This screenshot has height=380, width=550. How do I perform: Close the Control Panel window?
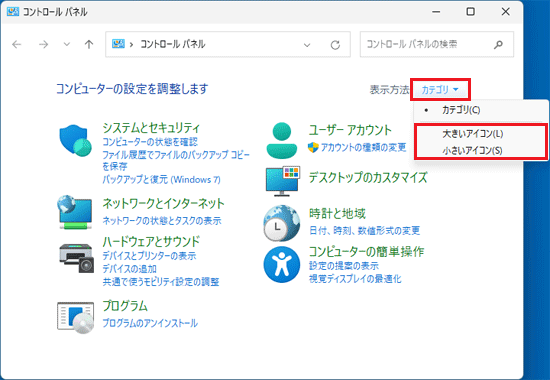click(x=505, y=12)
